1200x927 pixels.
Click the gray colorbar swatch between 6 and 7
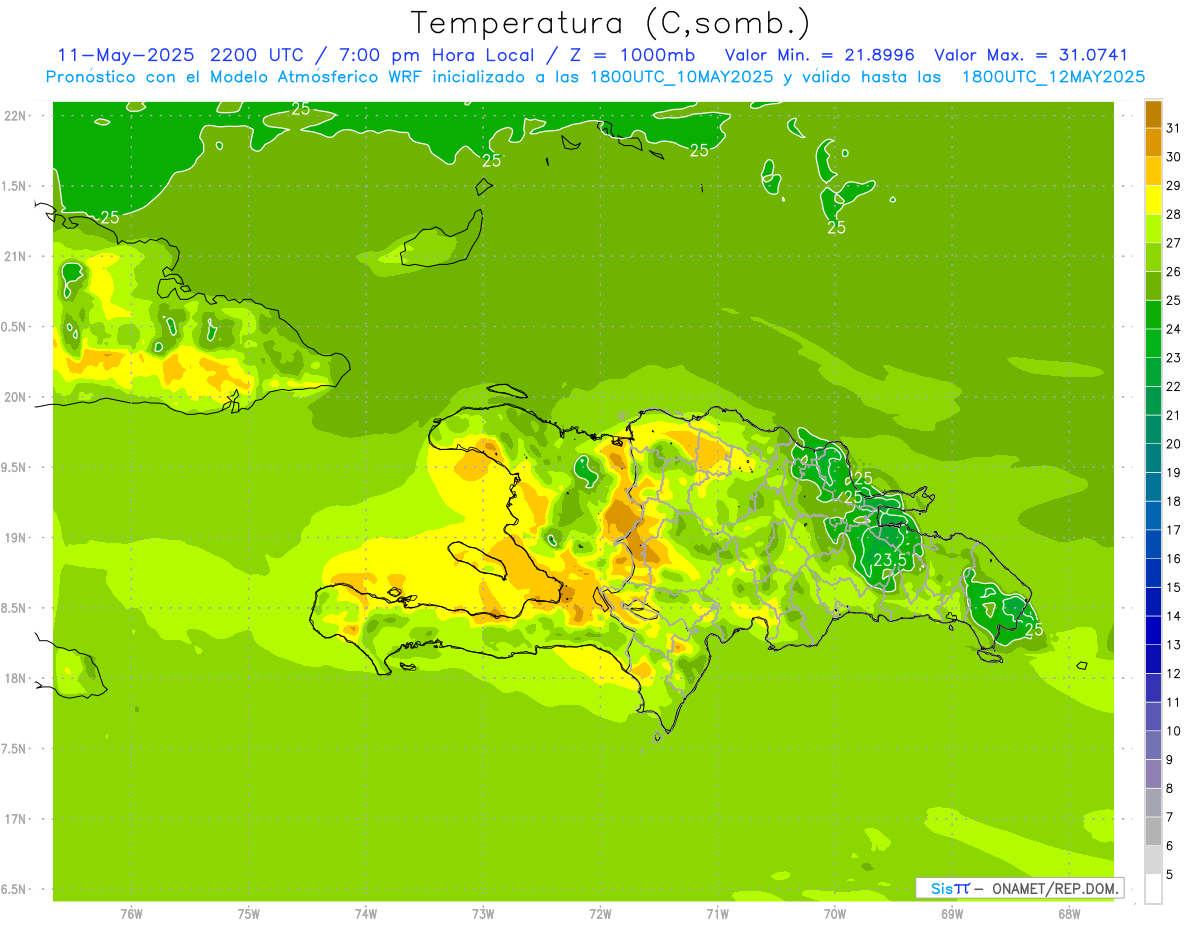pyautogui.click(x=1153, y=831)
